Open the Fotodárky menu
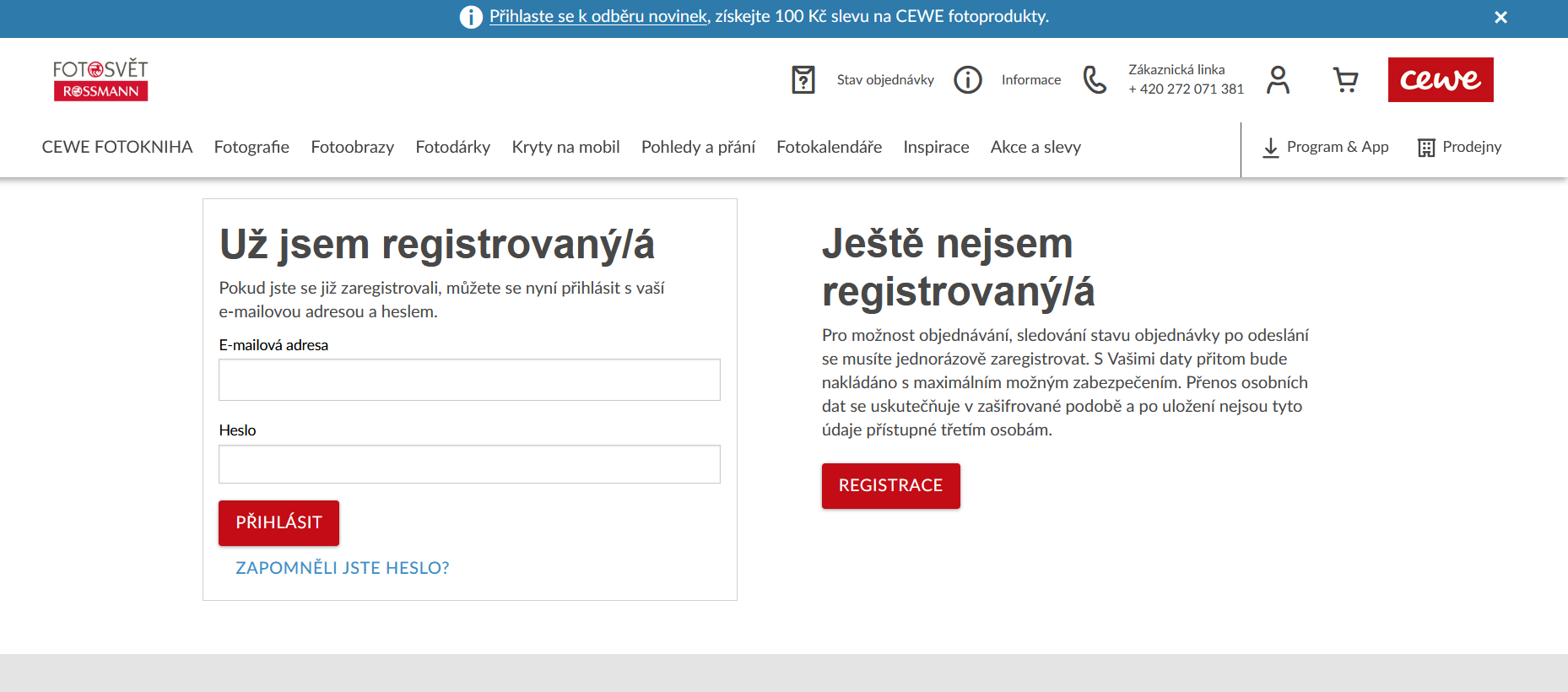This screenshot has height=692, width=1568. tap(452, 147)
